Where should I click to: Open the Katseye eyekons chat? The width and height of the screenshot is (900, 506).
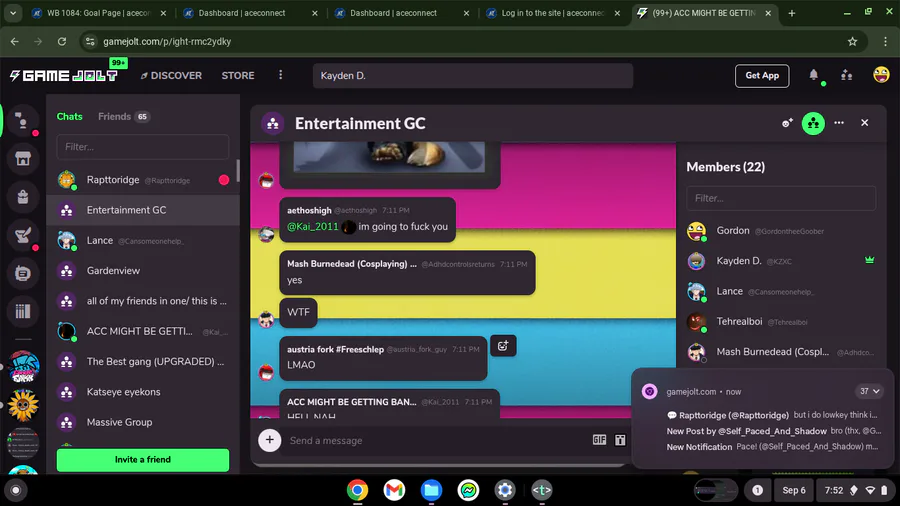pos(143,392)
